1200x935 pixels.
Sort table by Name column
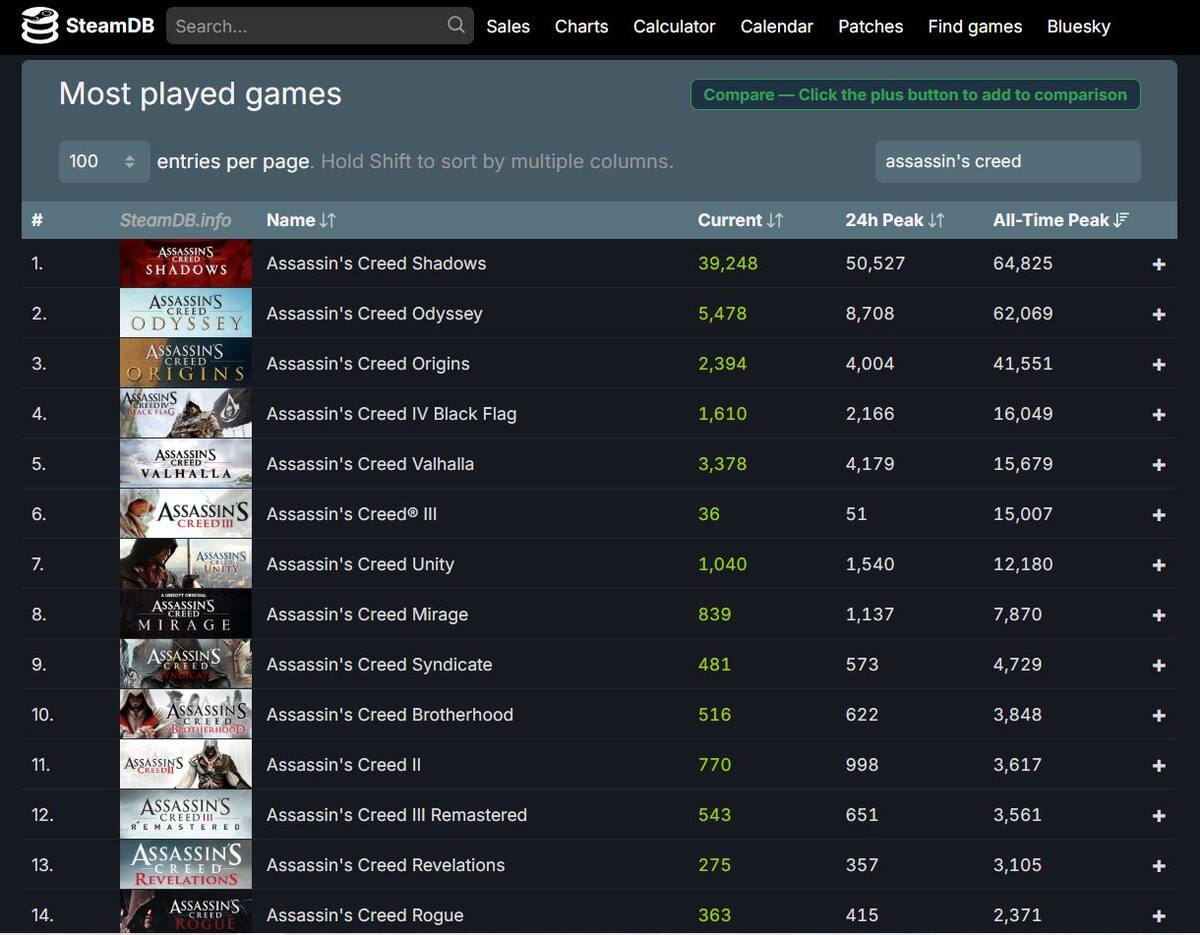[301, 220]
